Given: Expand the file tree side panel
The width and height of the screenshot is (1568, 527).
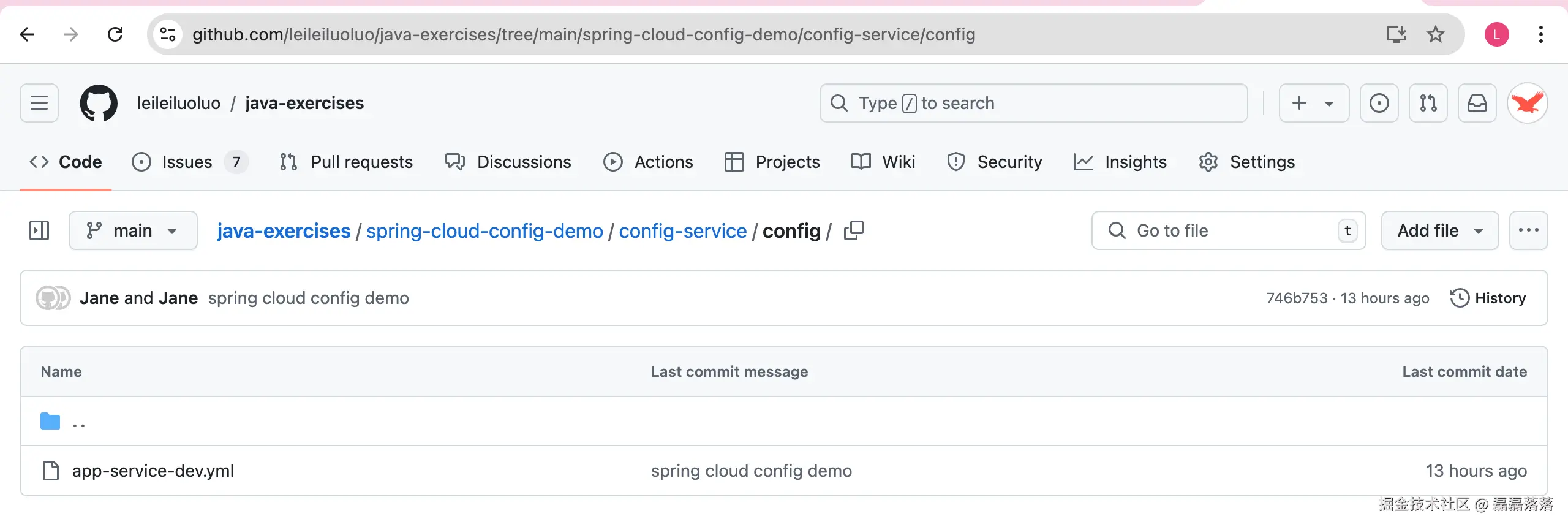Looking at the screenshot, I should pyautogui.click(x=39, y=230).
